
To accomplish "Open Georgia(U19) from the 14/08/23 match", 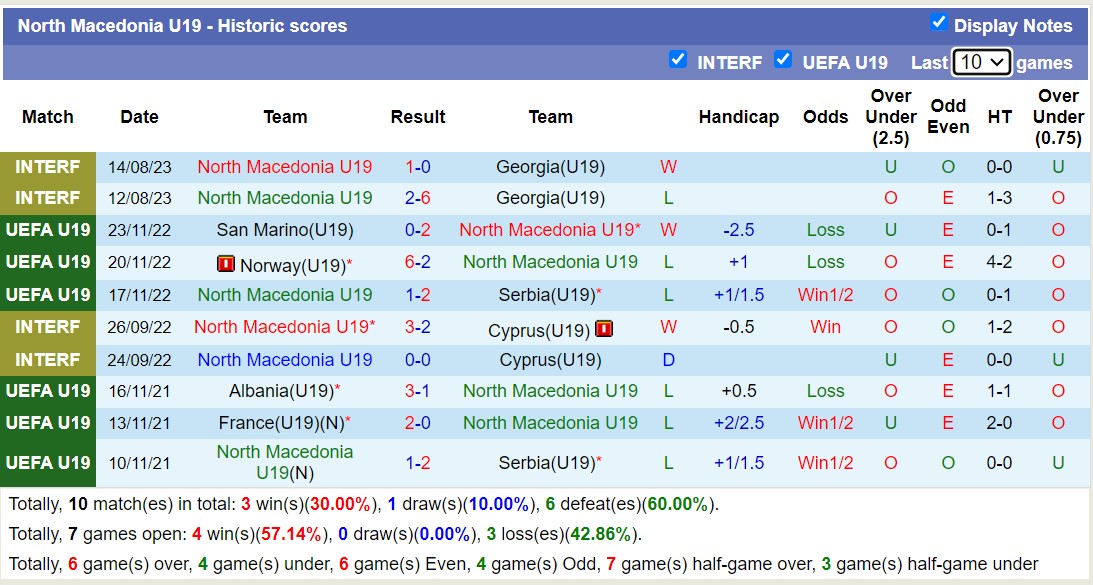I will coord(550,167).
